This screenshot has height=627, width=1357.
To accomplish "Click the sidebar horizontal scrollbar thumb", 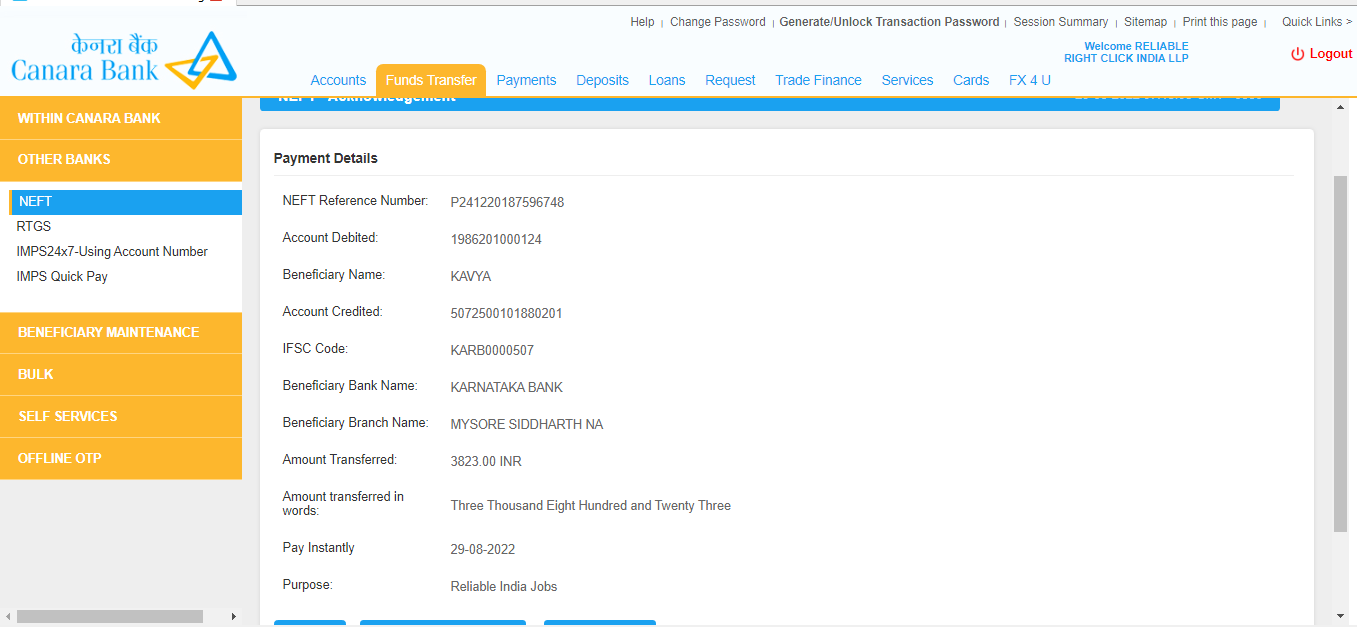I will click(x=110, y=616).
